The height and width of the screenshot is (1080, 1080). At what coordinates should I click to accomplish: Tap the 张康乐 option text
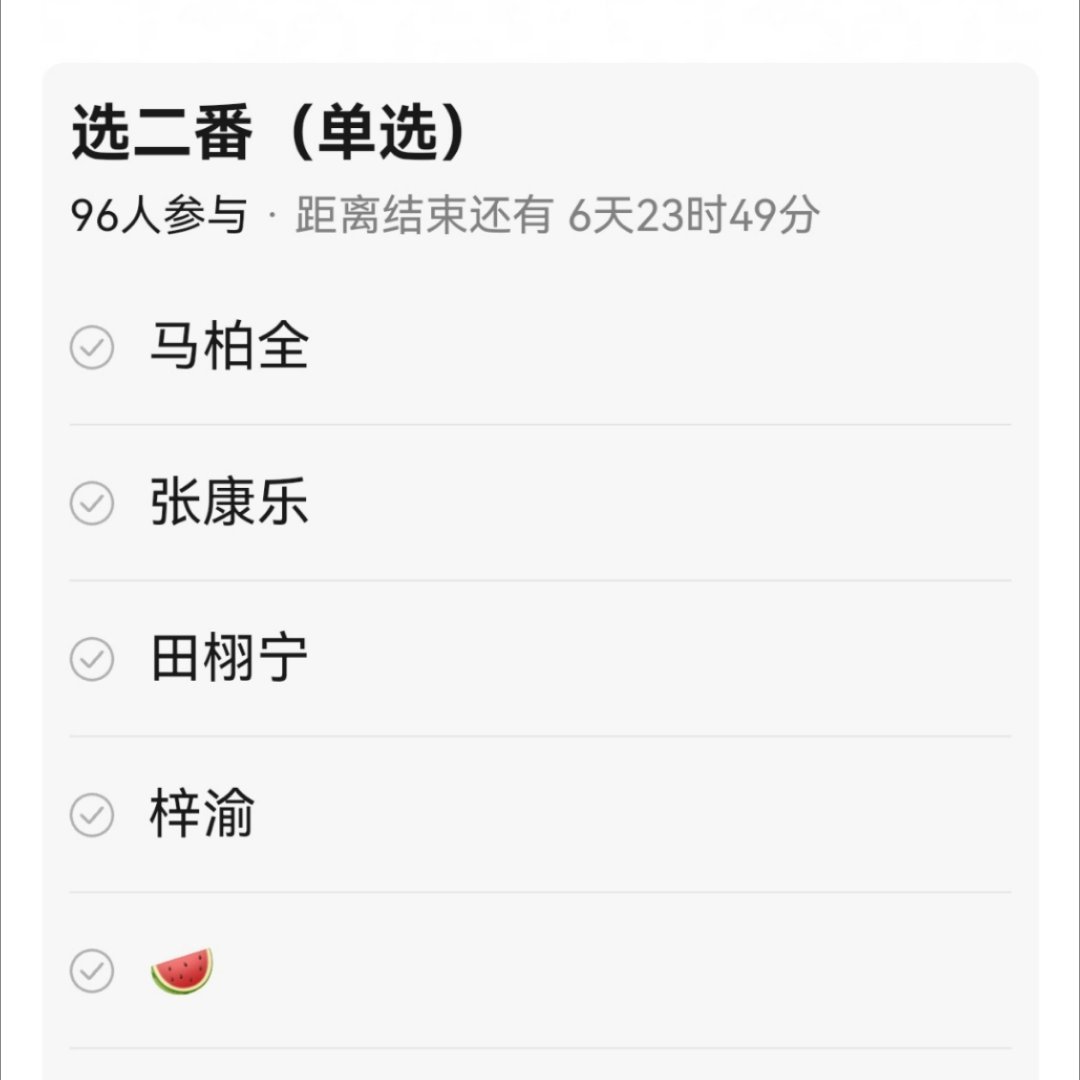coord(229,501)
